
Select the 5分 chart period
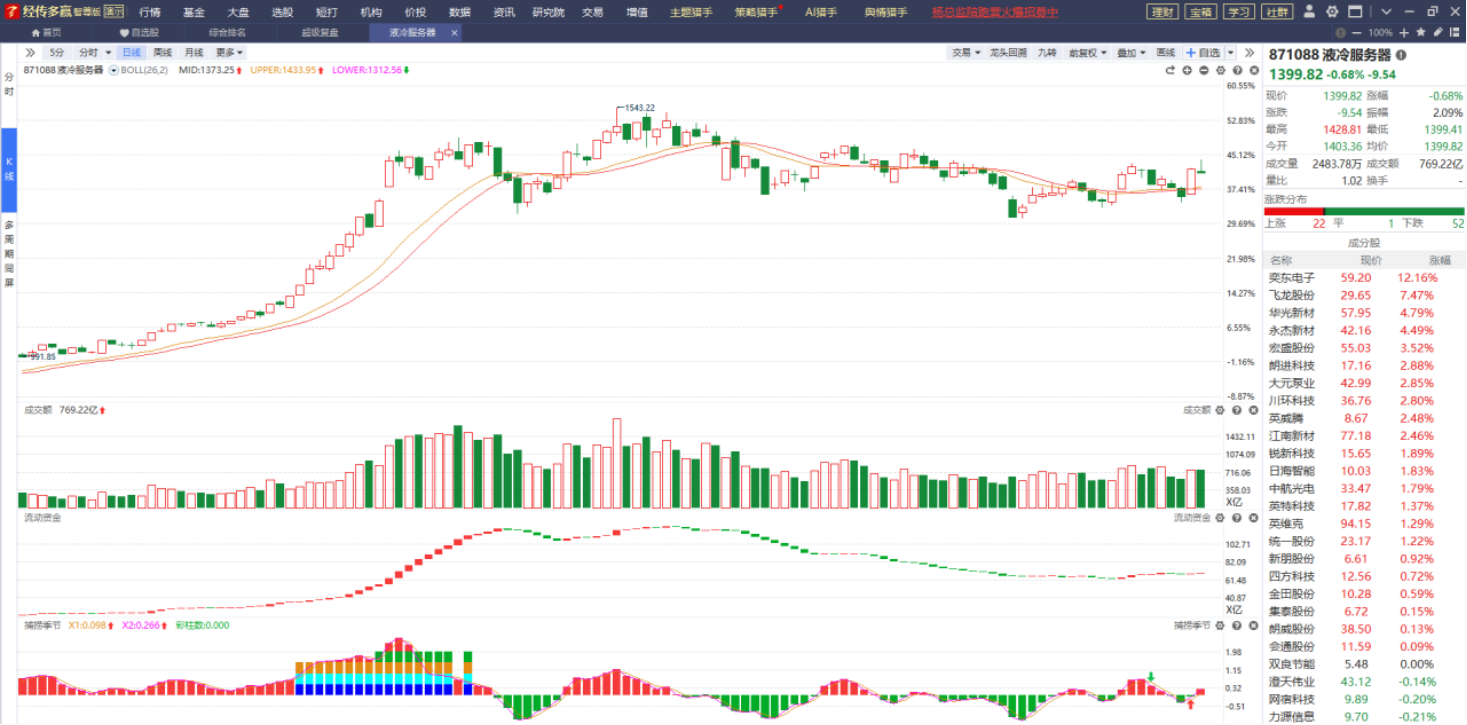point(57,52)
